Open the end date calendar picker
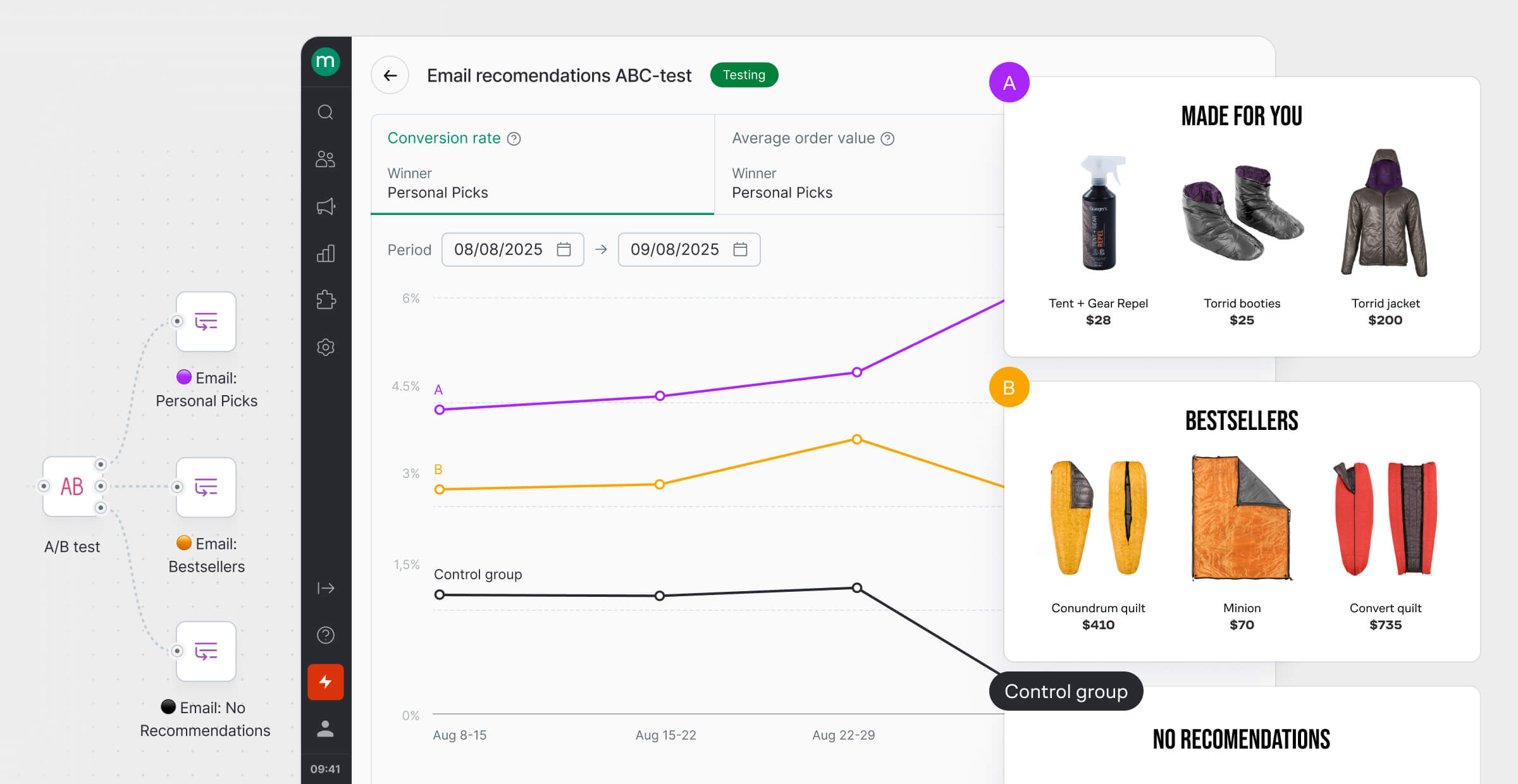Viewport: 1518px width, 784px height. 741,249
